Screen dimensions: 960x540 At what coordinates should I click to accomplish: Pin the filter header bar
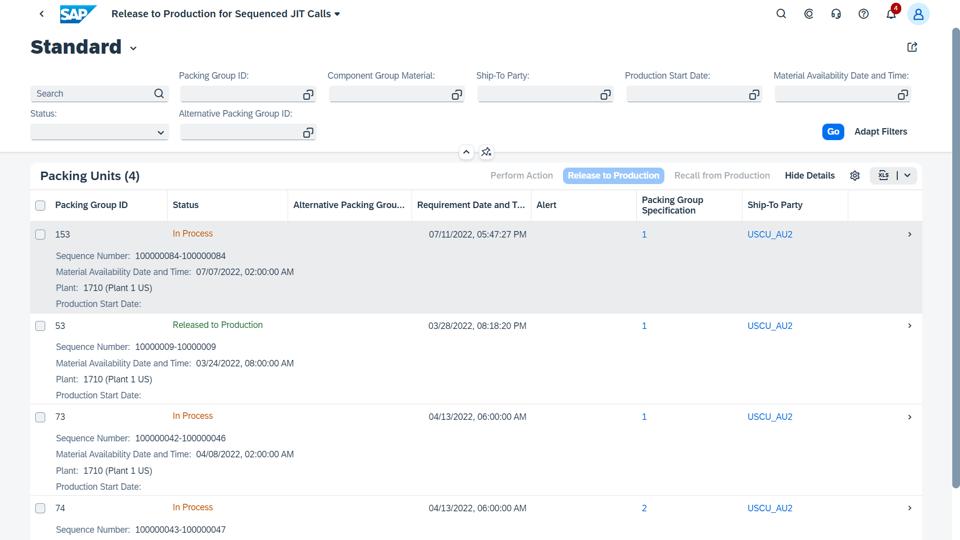click(486, 152)
